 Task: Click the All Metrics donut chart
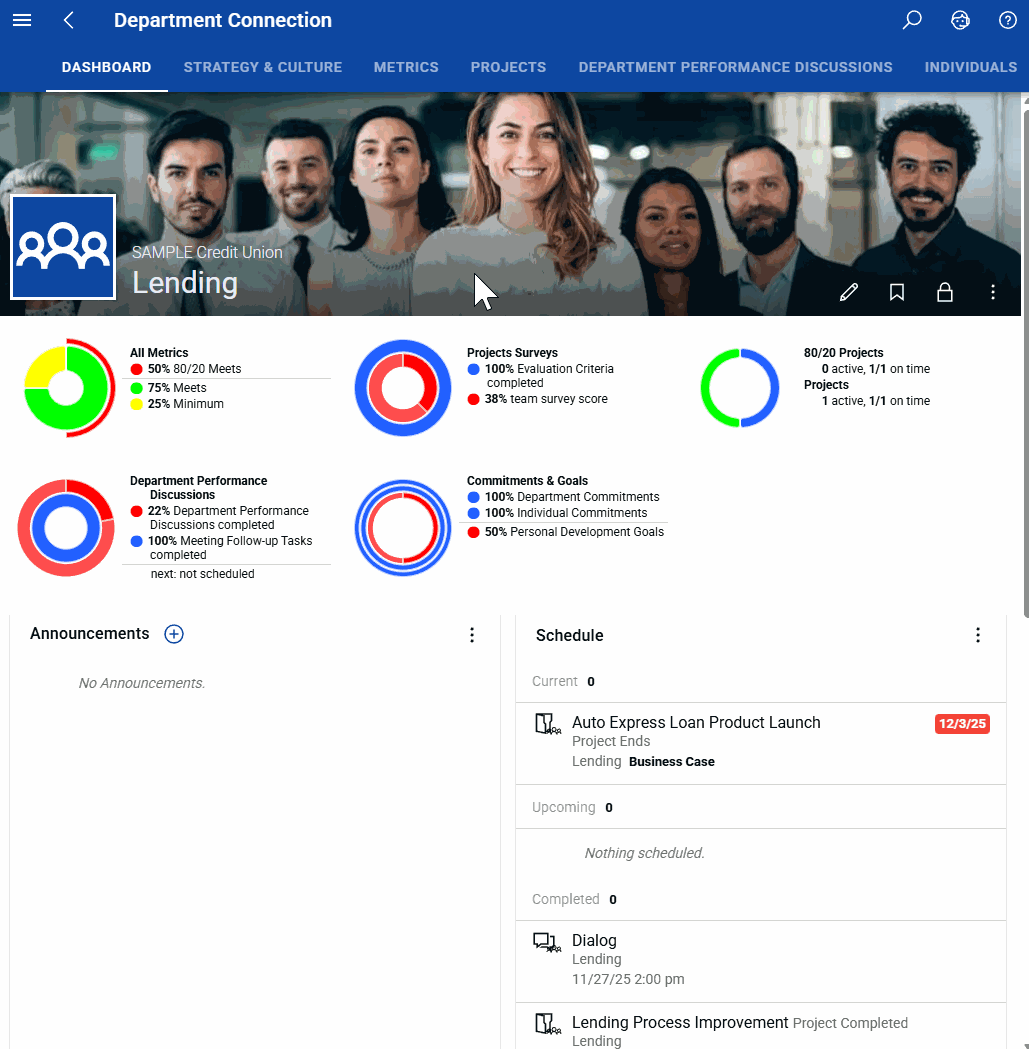pos(68,388)
